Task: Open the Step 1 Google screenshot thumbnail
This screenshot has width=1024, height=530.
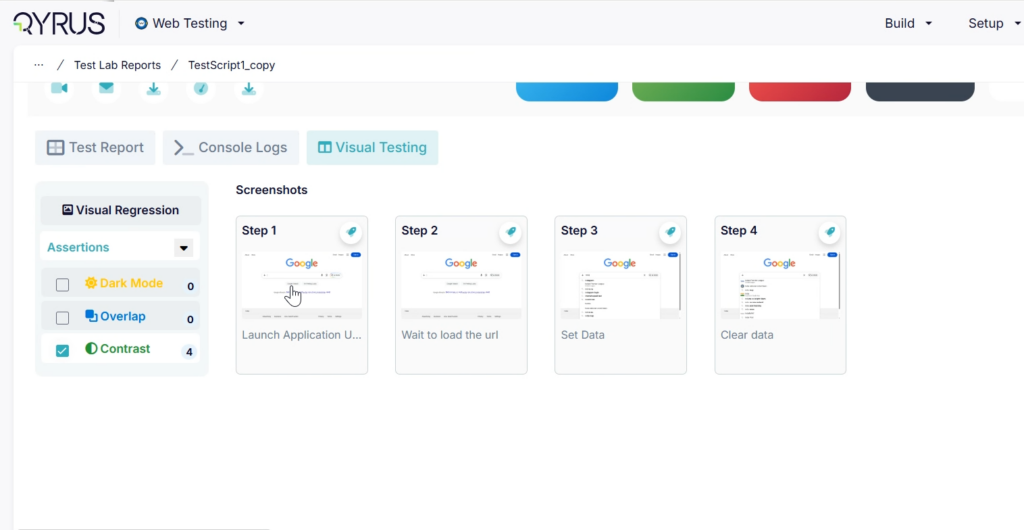Action: pos(302,285)
